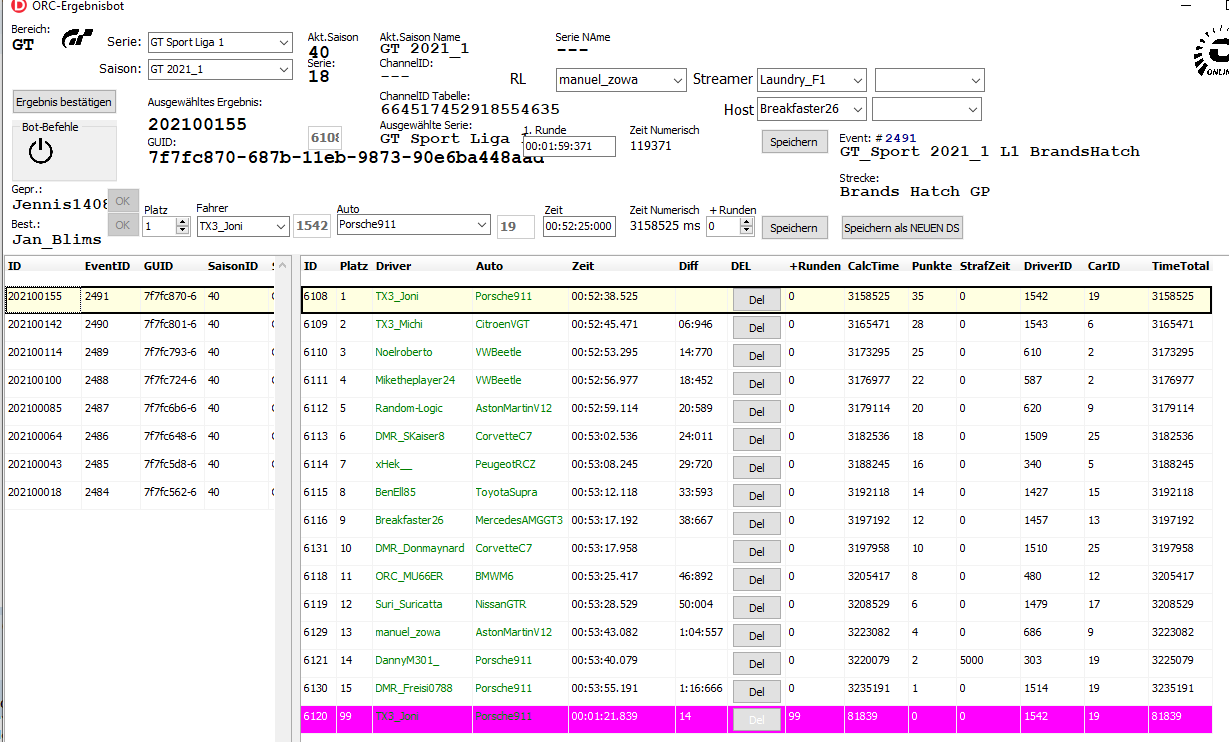Click the 1. Runde time input field

[x=569, y=146]
